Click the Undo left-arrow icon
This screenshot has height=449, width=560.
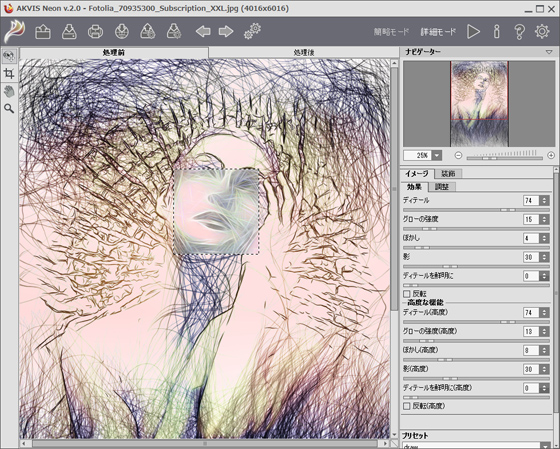[203, 32]
